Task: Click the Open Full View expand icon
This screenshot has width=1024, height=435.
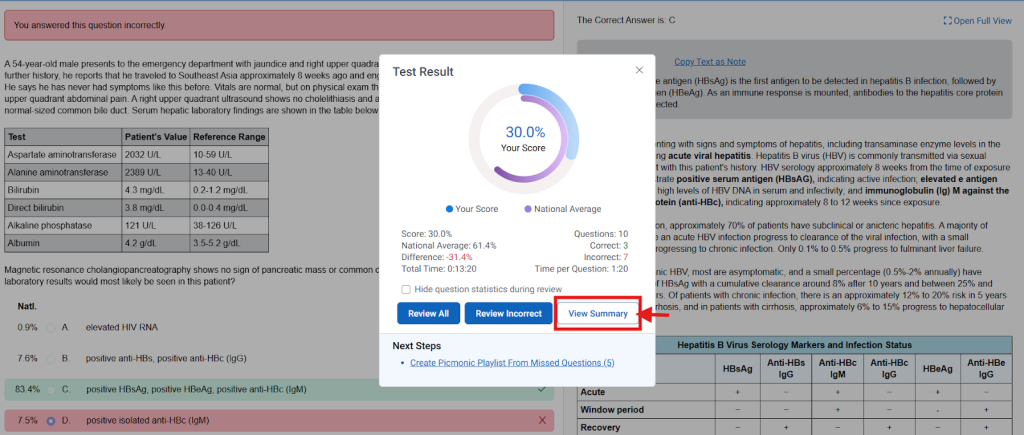Action: 949,21
